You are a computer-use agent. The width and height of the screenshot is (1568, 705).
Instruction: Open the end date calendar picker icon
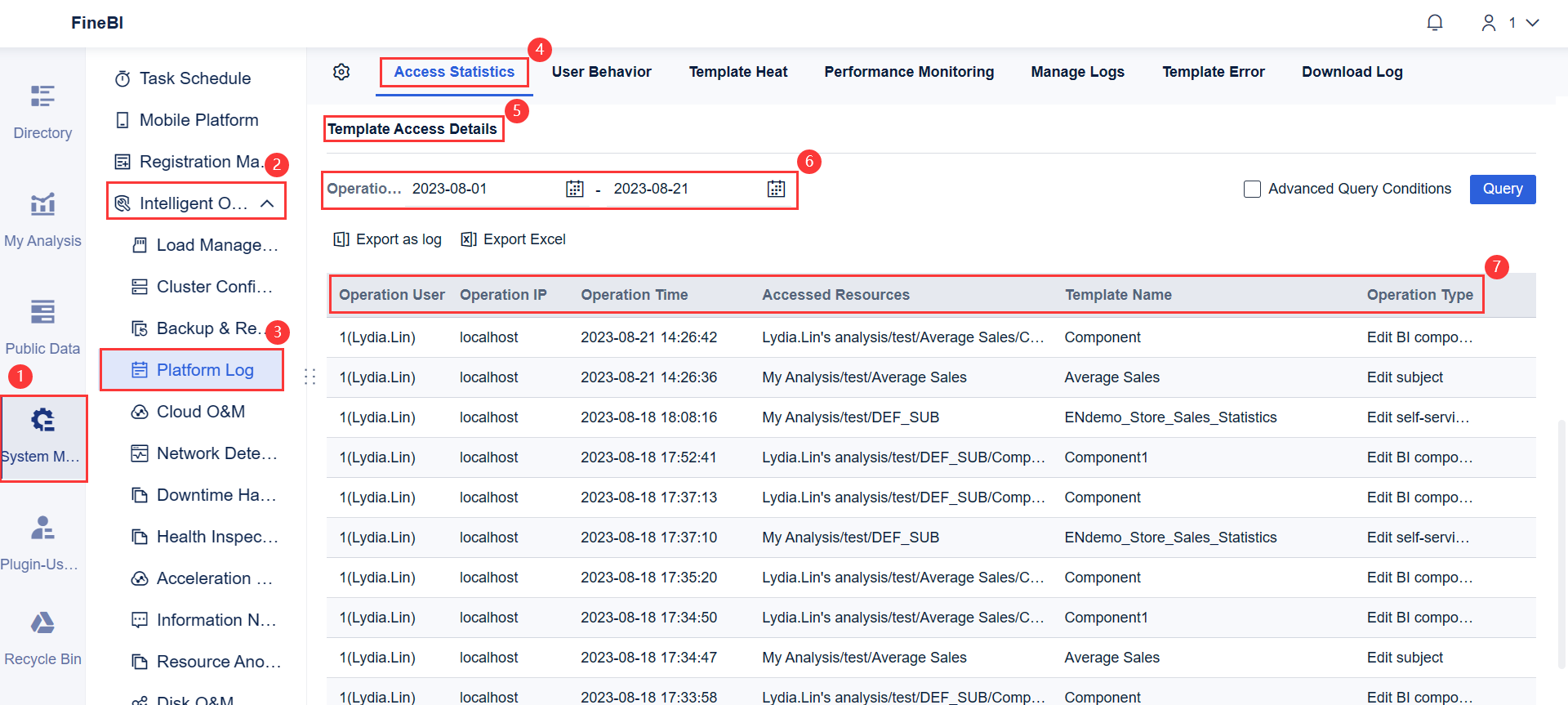point(777,189)
